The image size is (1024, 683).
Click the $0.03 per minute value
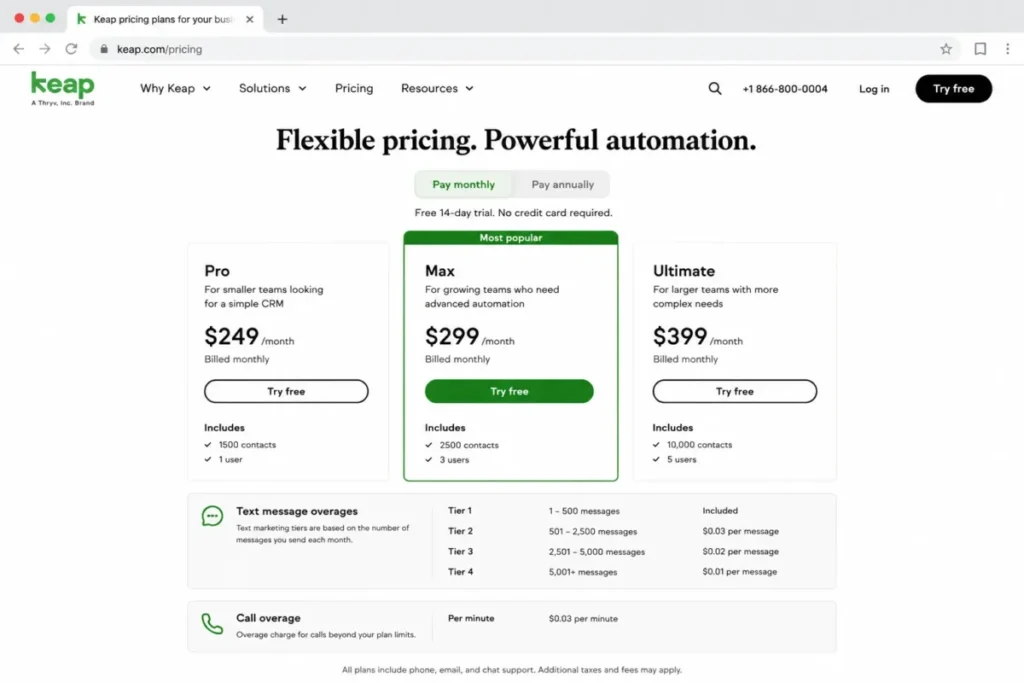583,618
